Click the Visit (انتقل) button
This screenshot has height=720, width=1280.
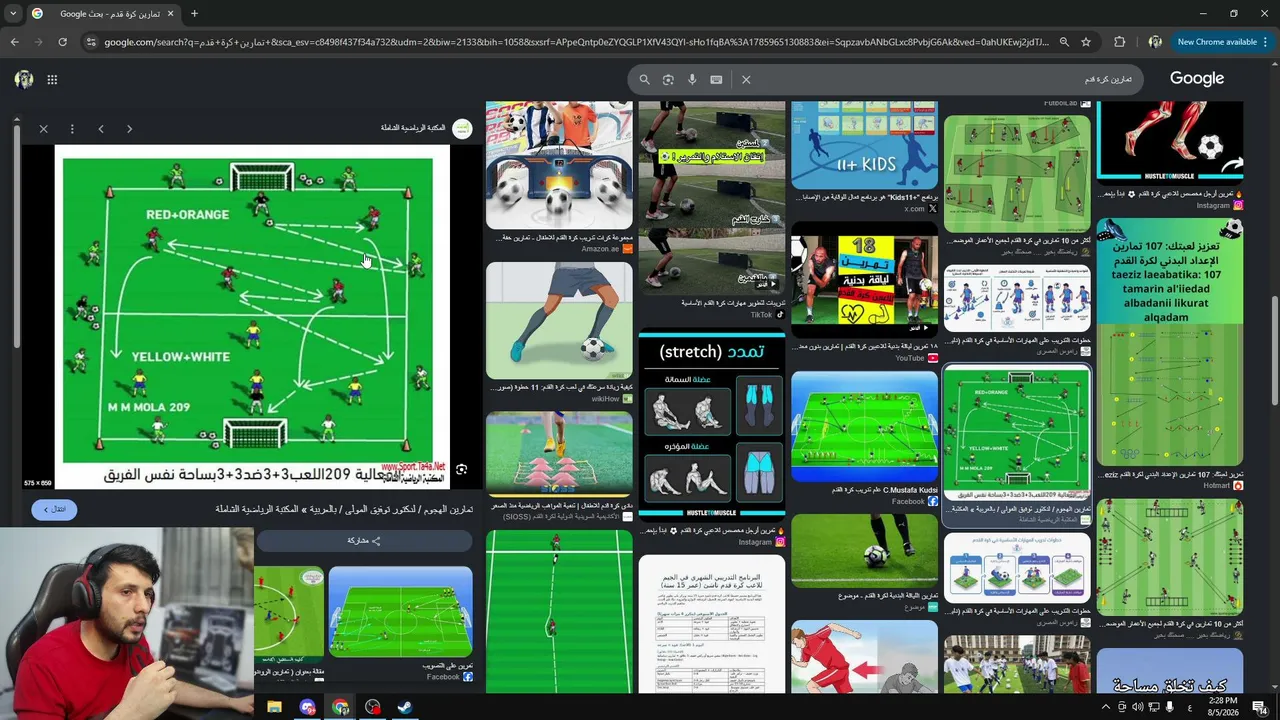pyautogui.click(x=54, y=510)
